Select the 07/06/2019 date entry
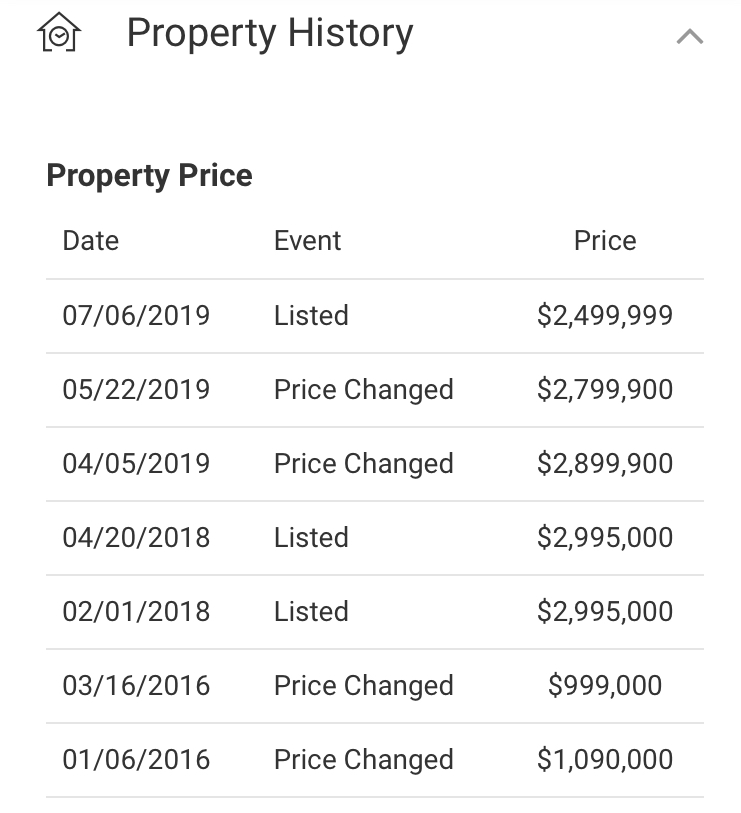 [x=136, y=316]
